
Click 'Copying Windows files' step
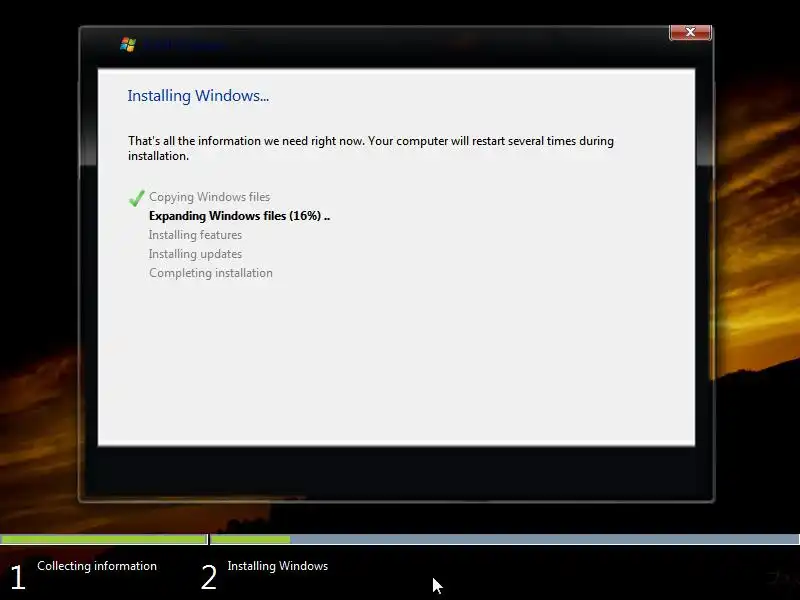coord(209,197)
